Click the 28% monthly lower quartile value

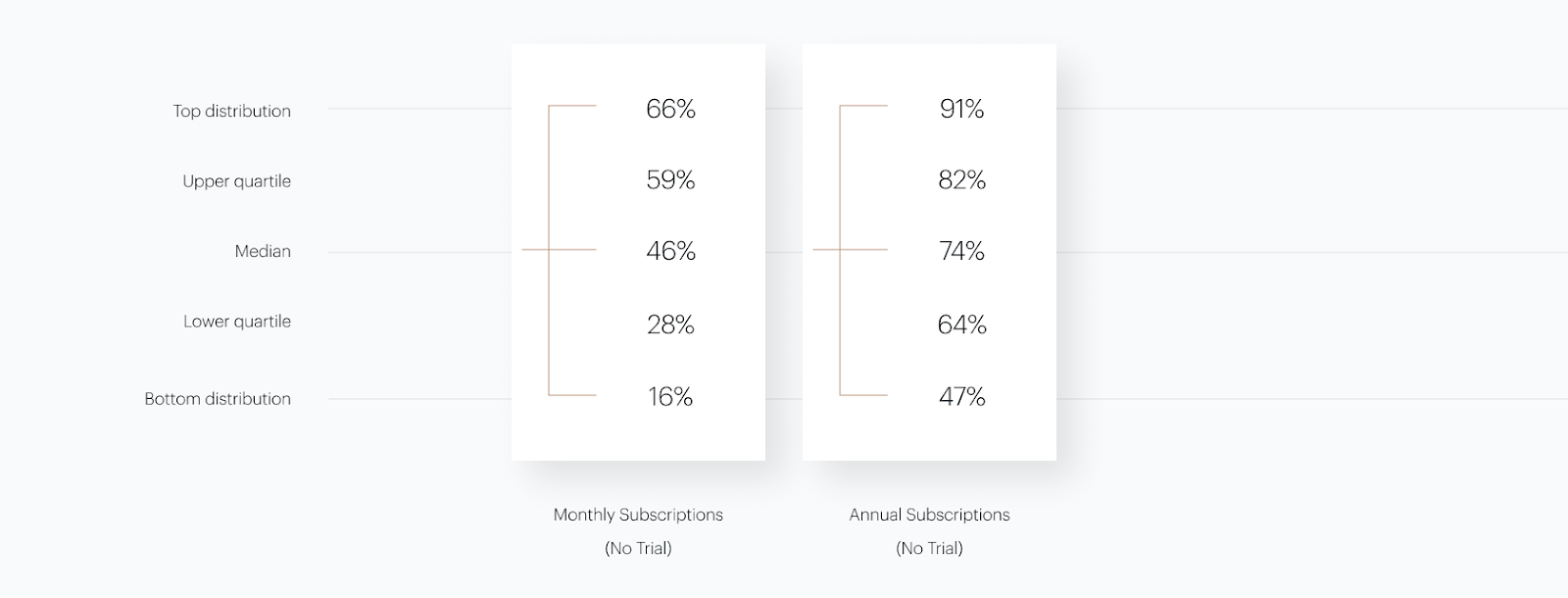pos(670,324)
